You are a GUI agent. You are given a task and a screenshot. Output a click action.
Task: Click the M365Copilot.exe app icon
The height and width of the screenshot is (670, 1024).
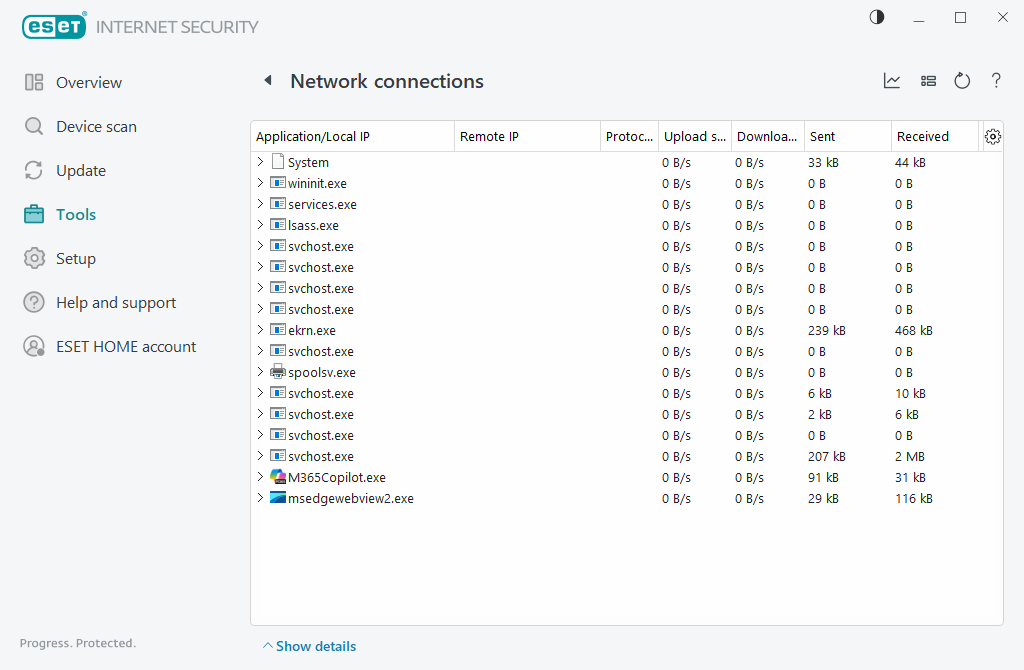pos(278,477)
